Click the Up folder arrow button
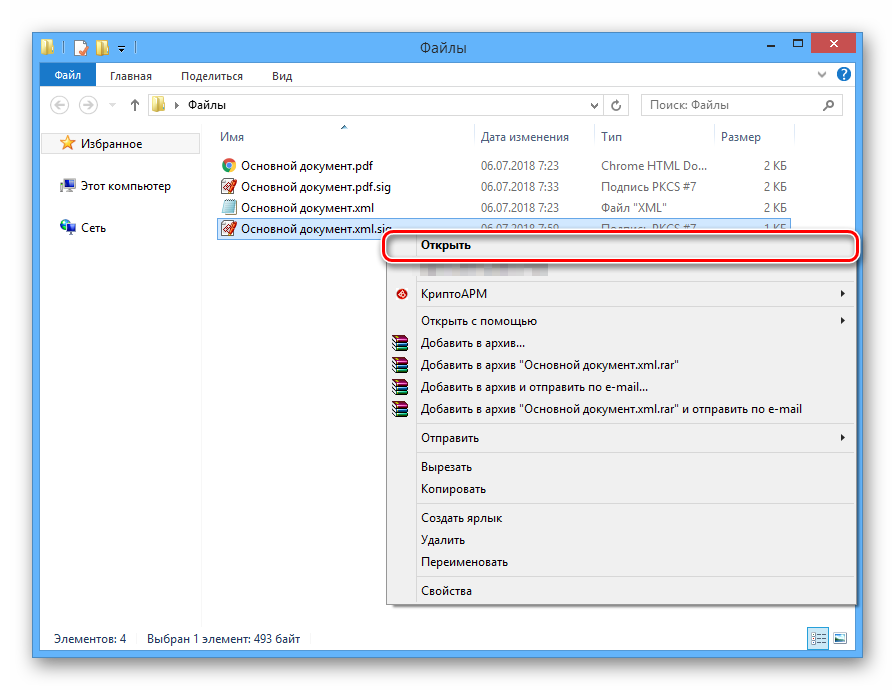This screenshot has height=690, width=895. pos(135,105)
